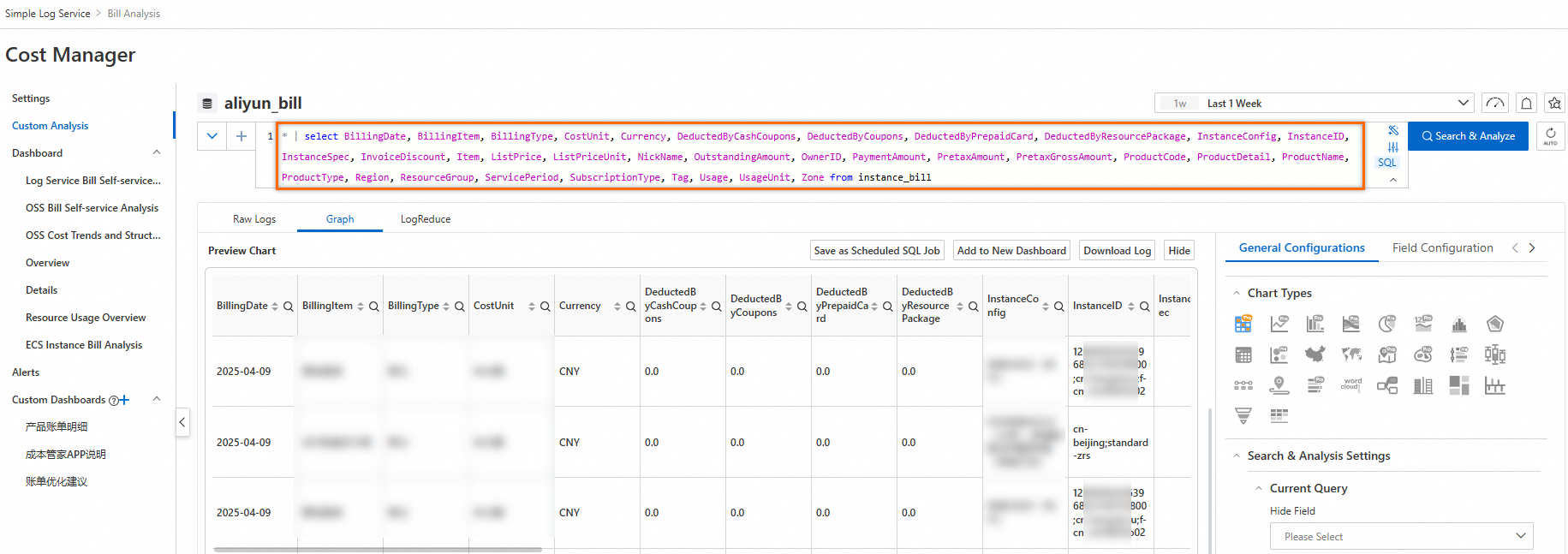
Task: Open OSS Bill Self-service Analysis dashboard
Action: [92, 208]
